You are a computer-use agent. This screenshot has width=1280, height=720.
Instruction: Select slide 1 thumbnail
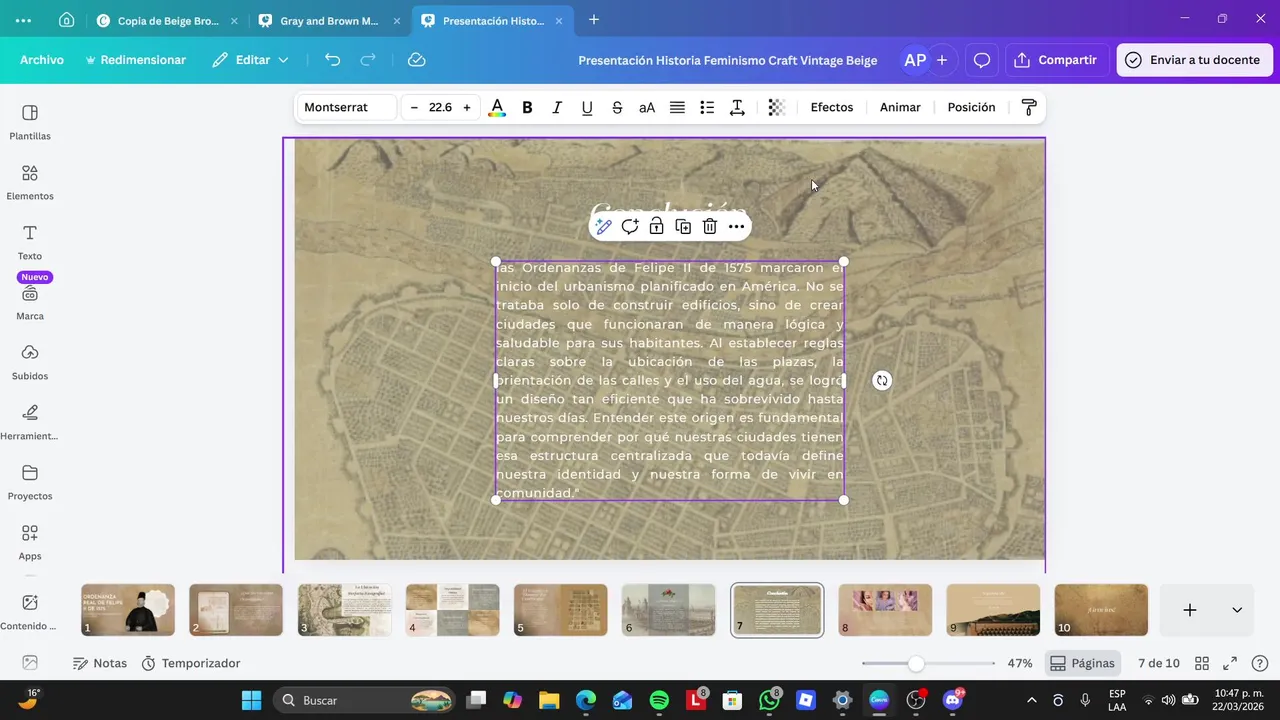(x=128, y=610)
